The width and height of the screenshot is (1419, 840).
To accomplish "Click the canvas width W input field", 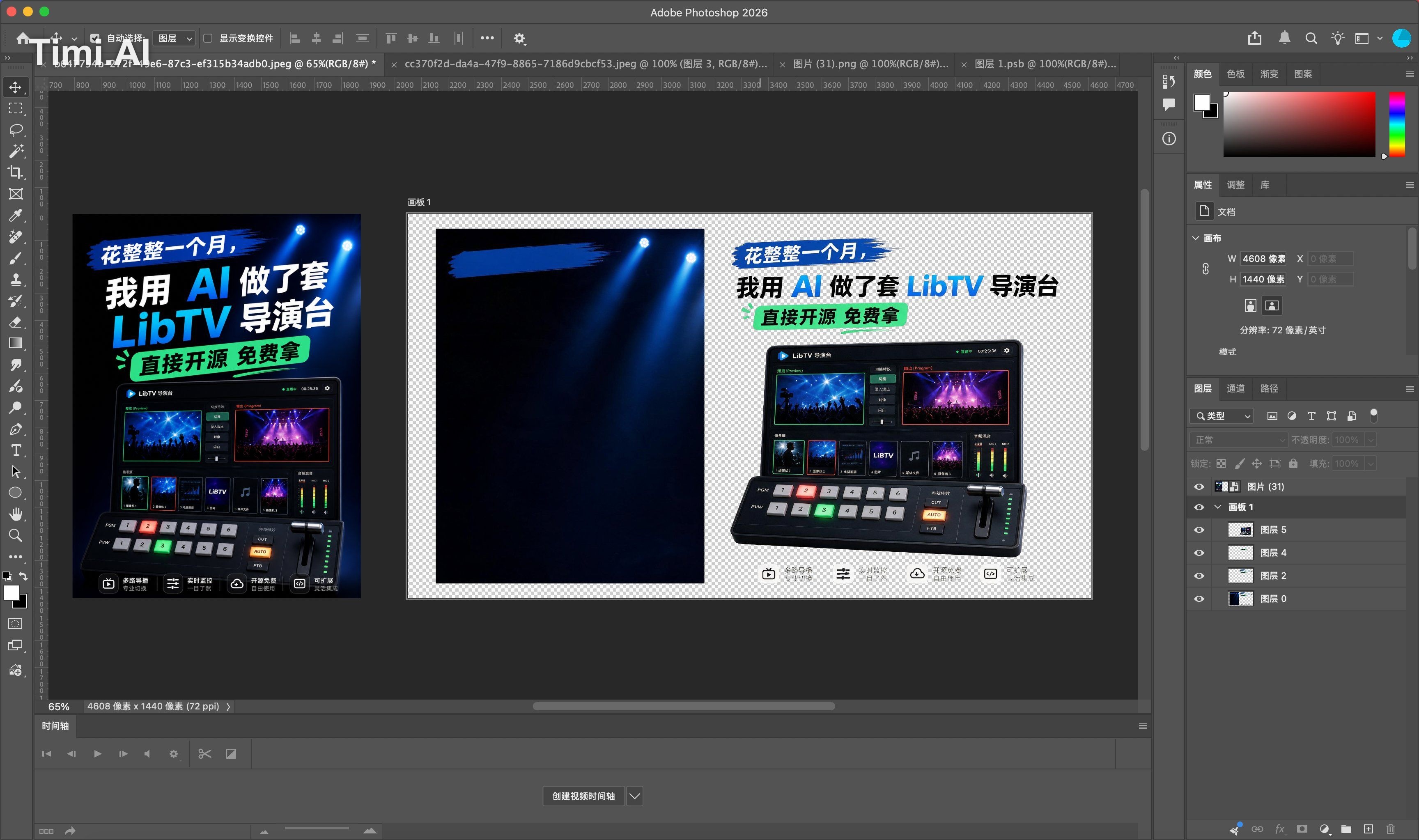I will (1263, 259).
